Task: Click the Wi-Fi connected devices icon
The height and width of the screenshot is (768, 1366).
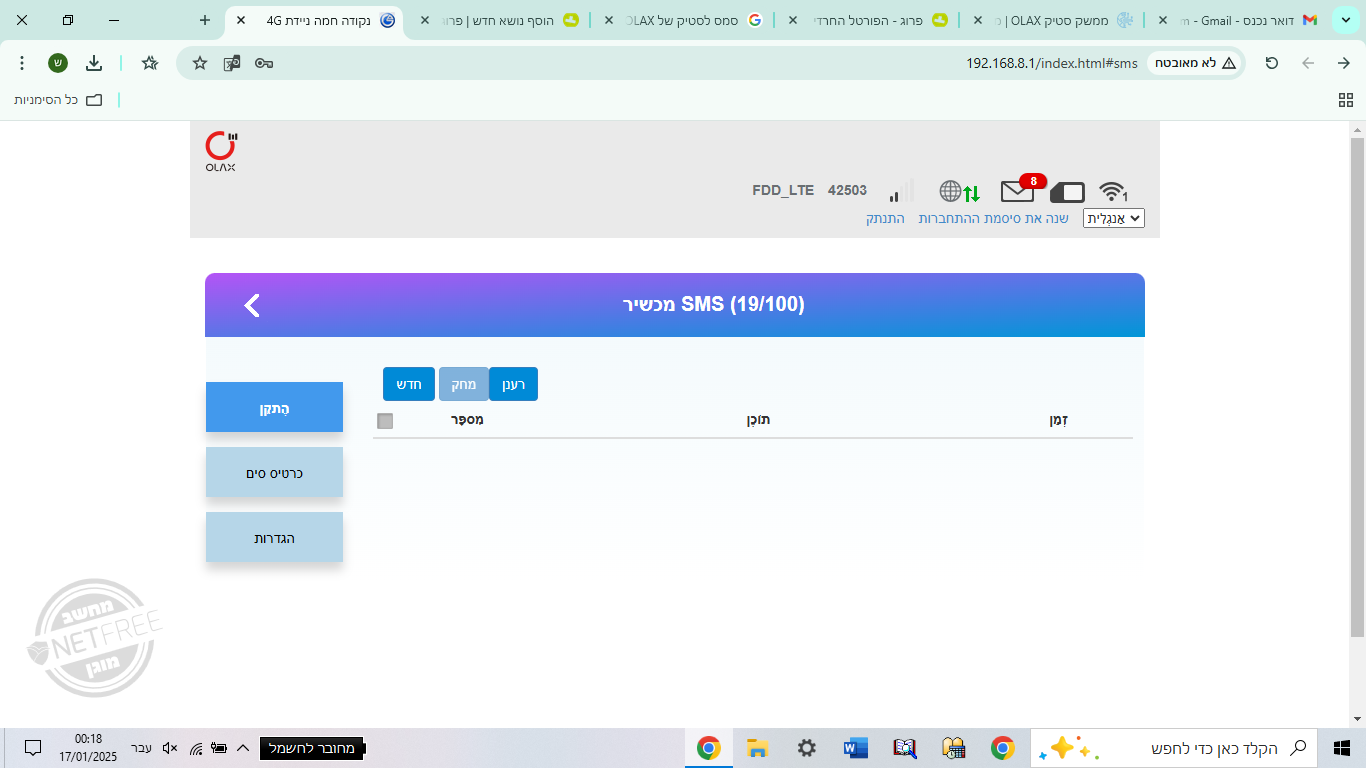Action: click(1112, 191)
